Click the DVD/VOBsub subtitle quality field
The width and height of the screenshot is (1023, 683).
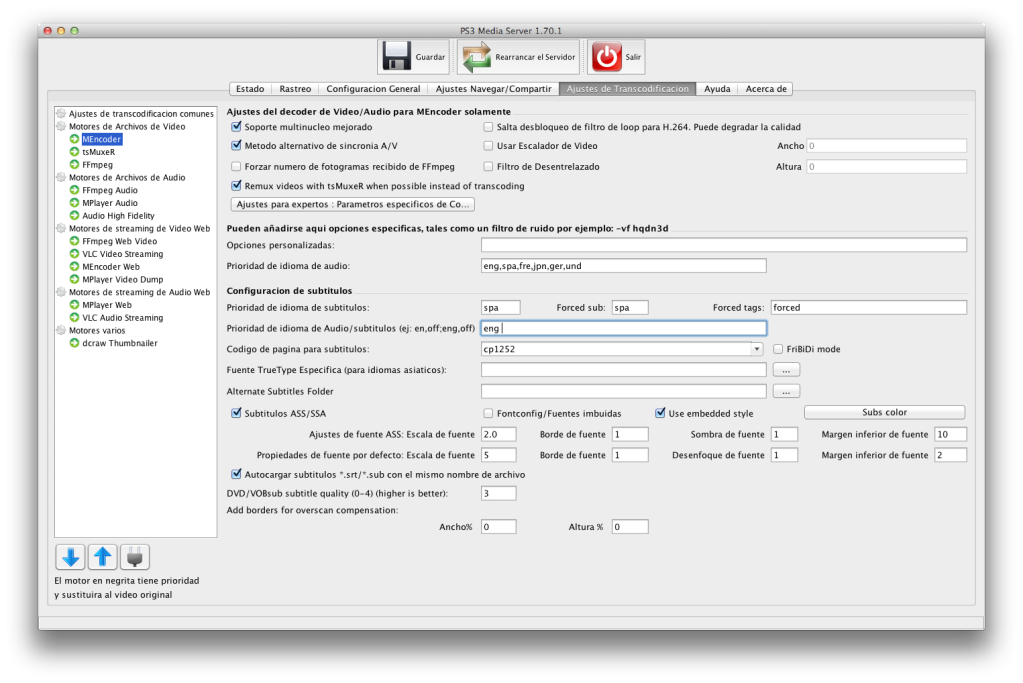coord(498,493)
